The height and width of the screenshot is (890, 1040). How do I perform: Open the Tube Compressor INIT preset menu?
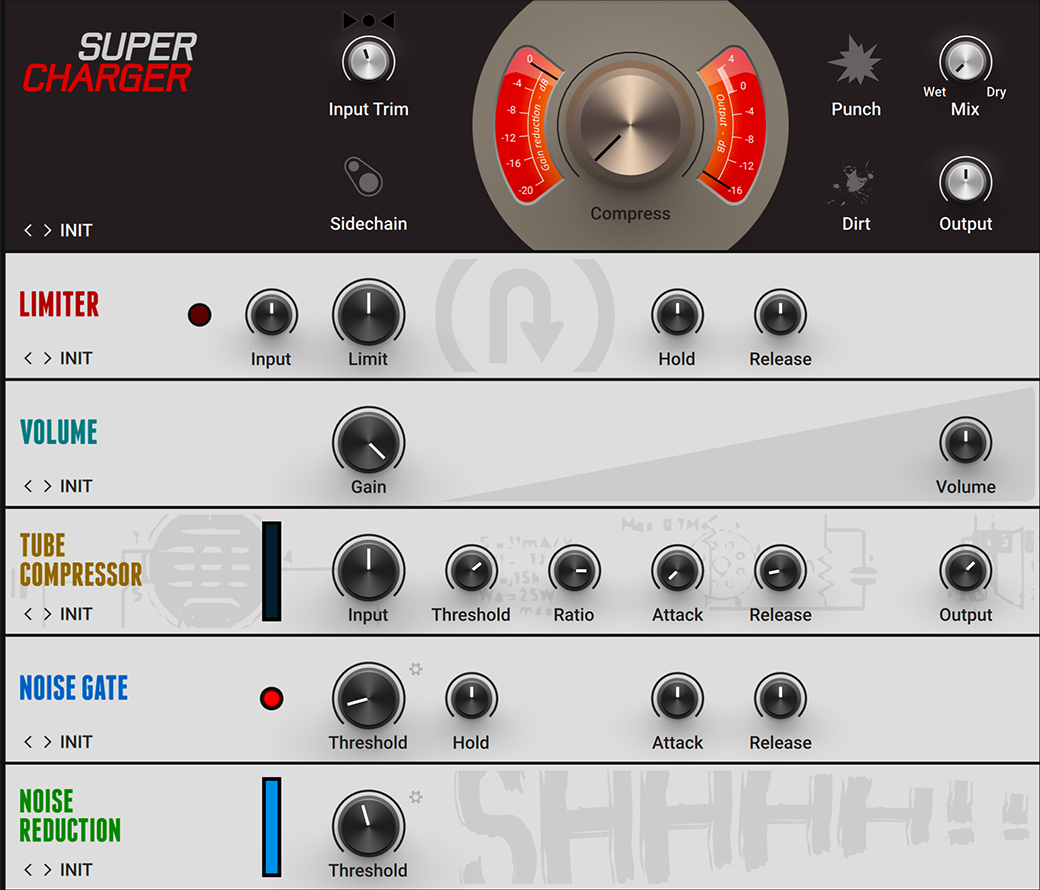tap(76, 614)
